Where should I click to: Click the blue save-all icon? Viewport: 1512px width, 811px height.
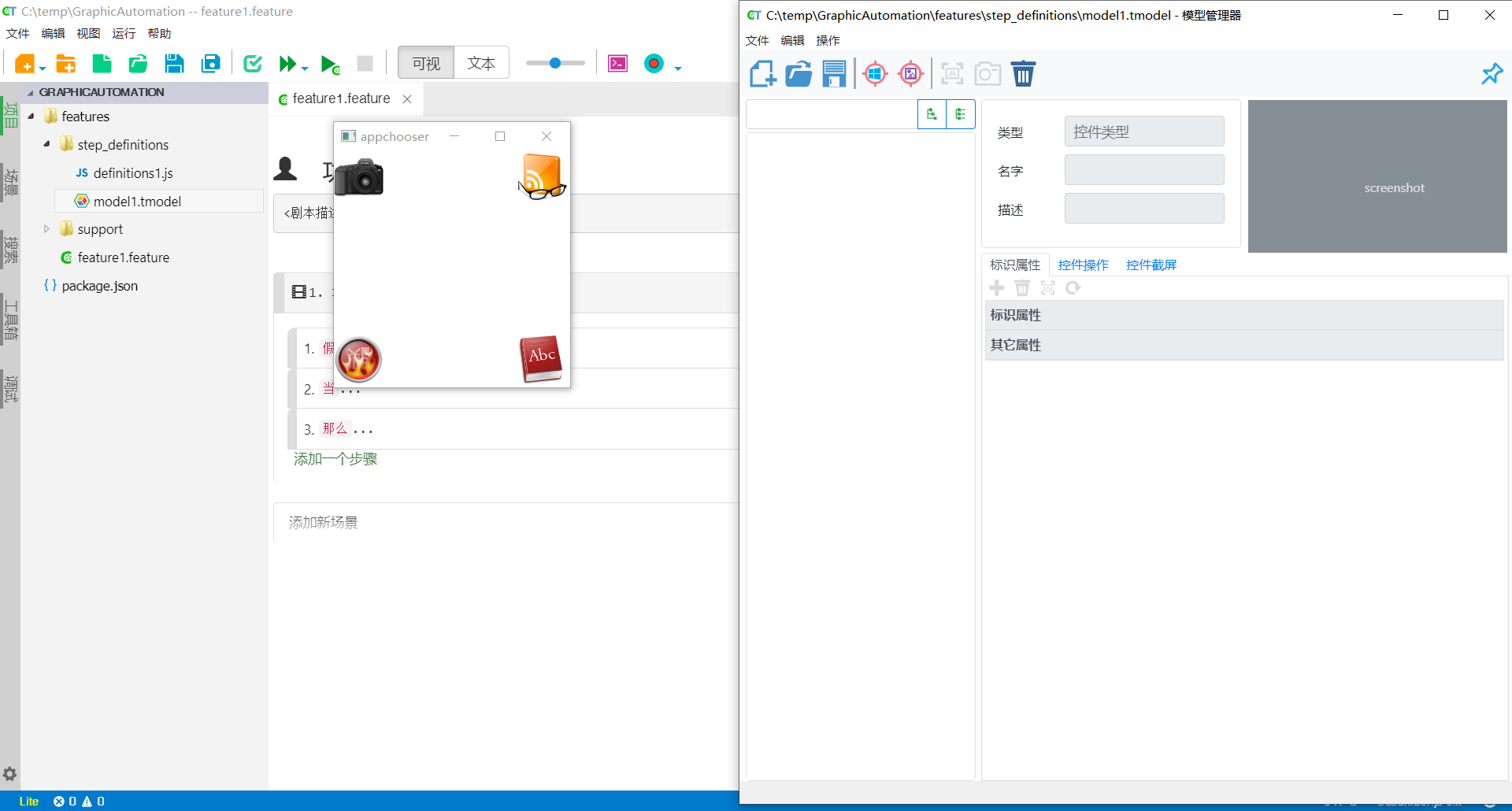point(210,64)
